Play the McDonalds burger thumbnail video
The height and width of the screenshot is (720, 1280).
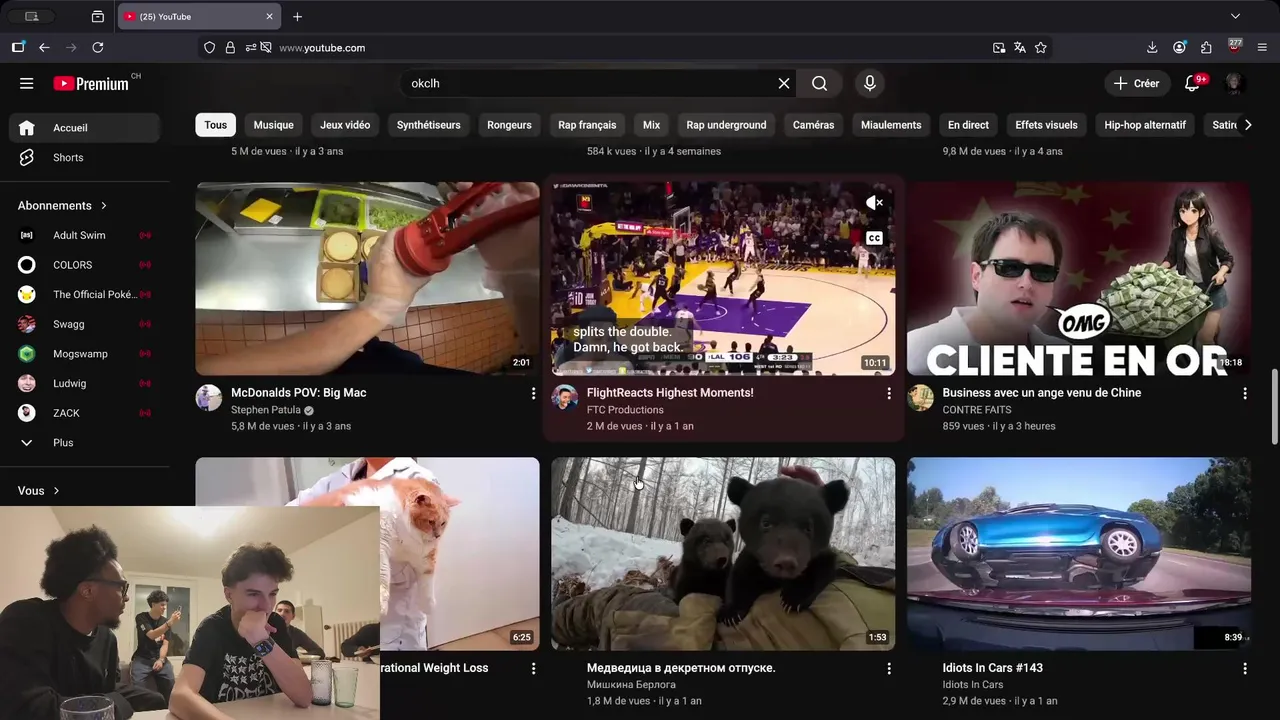point(367,279)
